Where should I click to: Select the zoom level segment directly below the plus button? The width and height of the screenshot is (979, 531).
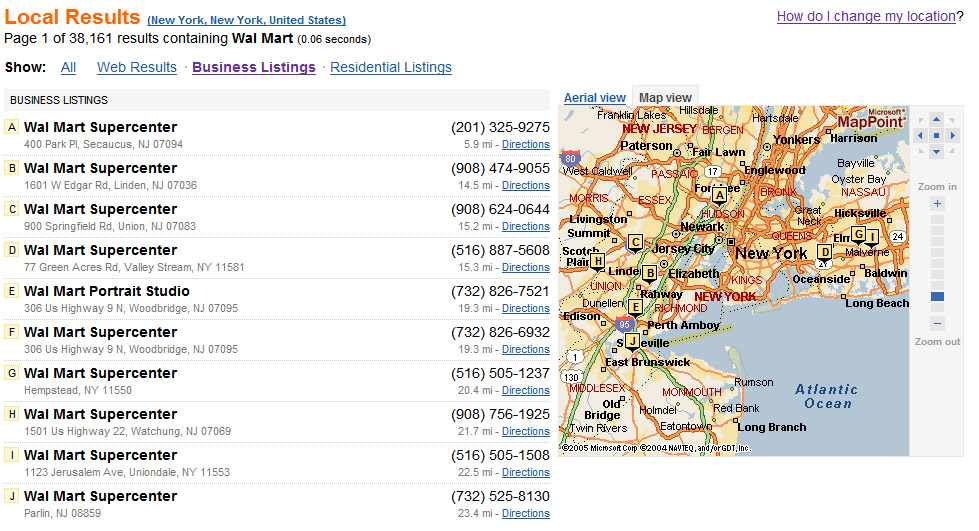937,219
